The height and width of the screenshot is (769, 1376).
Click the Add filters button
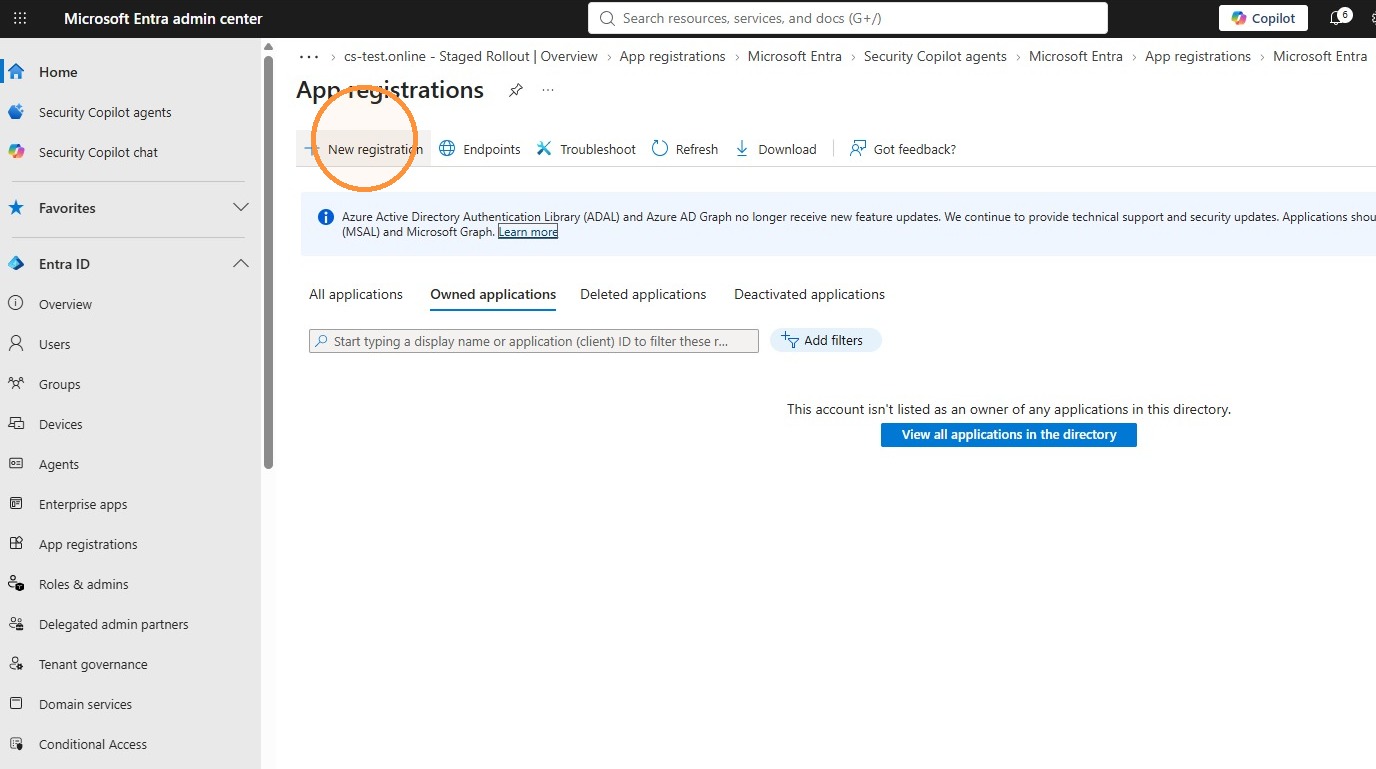[825, 340]
